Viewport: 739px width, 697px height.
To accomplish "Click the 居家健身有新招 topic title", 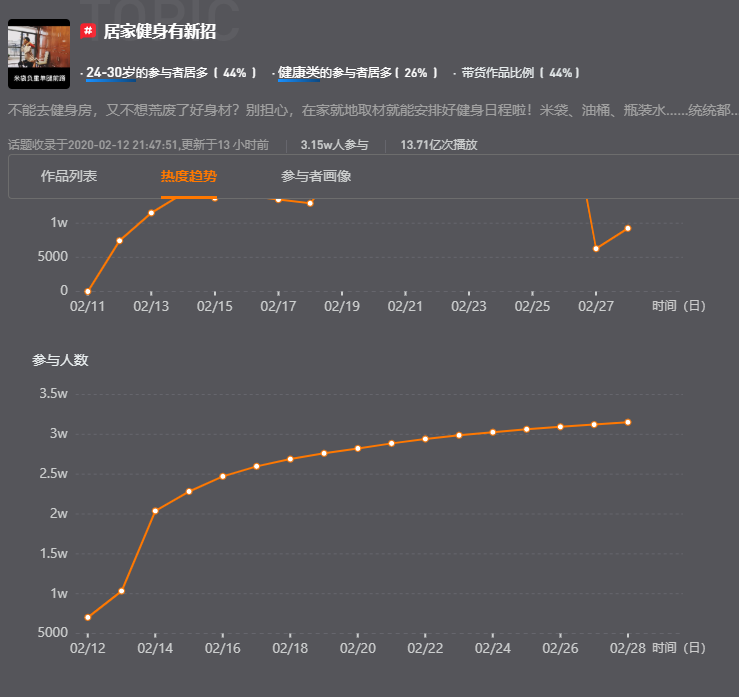I will tap(159, 32).
